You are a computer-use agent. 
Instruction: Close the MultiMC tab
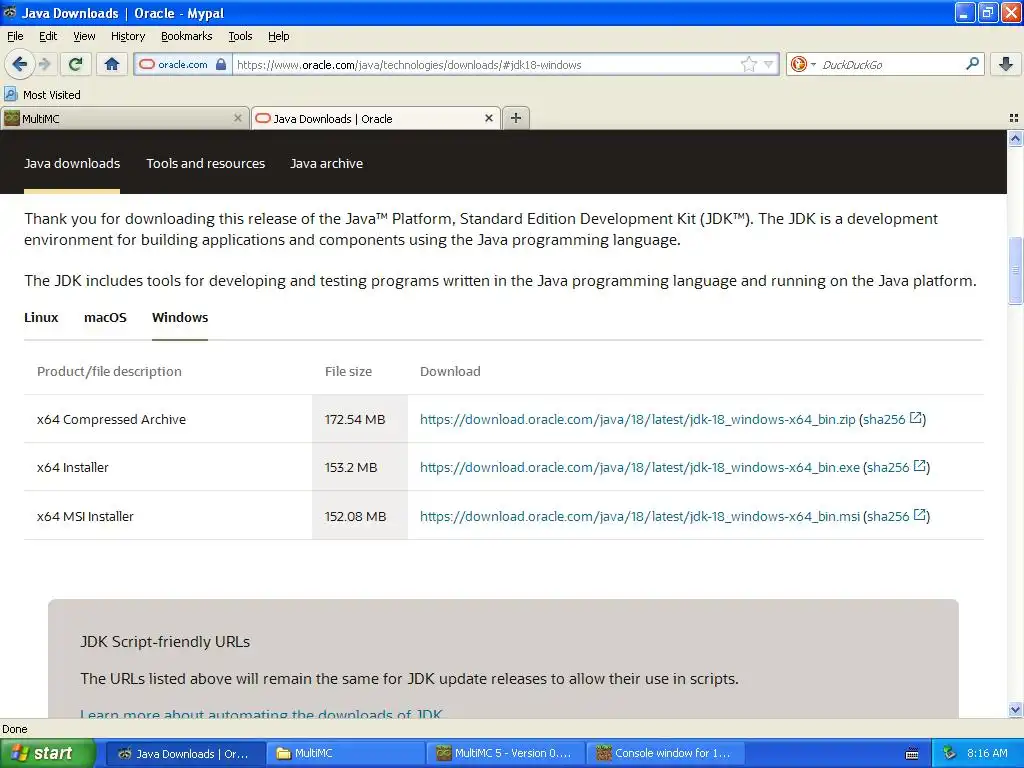(238, 118)
